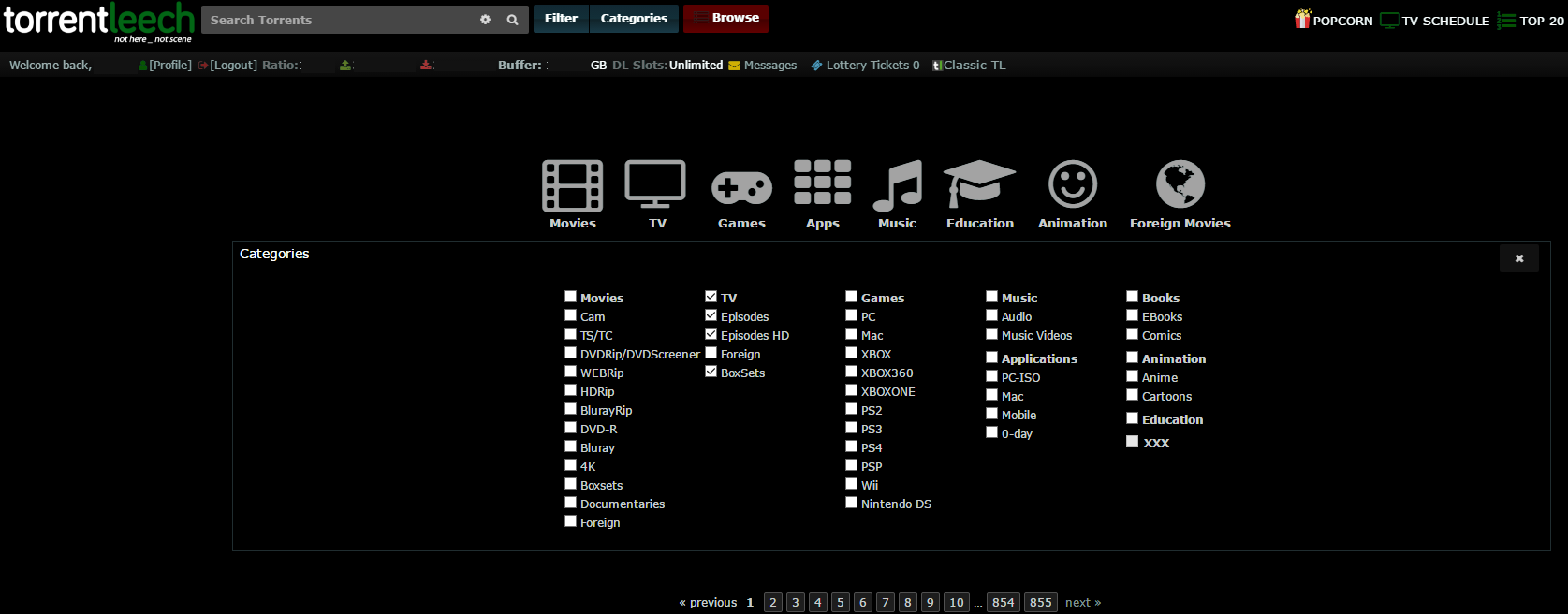Enable the WEBRip checkbox

point(570,372)
